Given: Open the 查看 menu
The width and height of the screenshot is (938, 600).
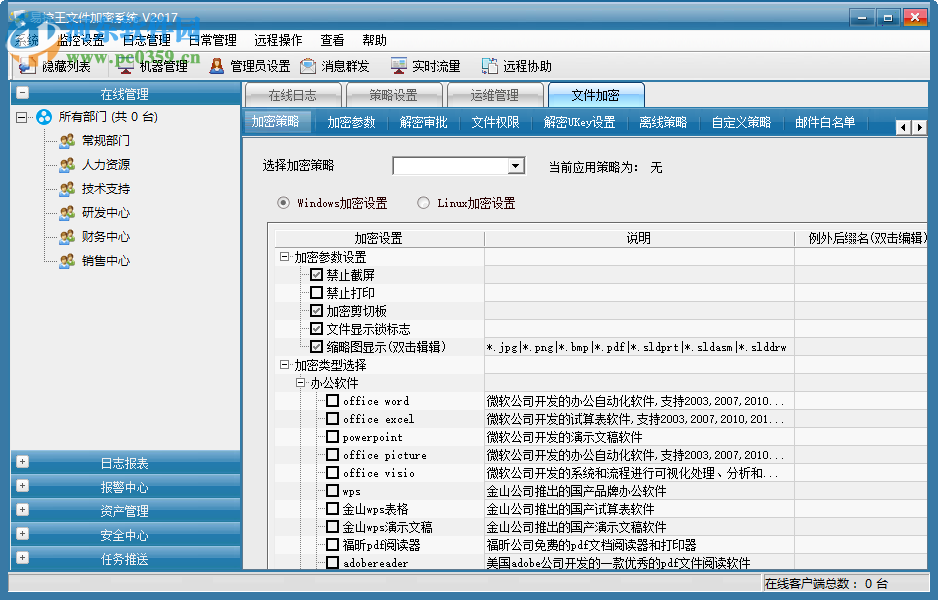Looking at the screenshot, I should click(x=332, y=40).
